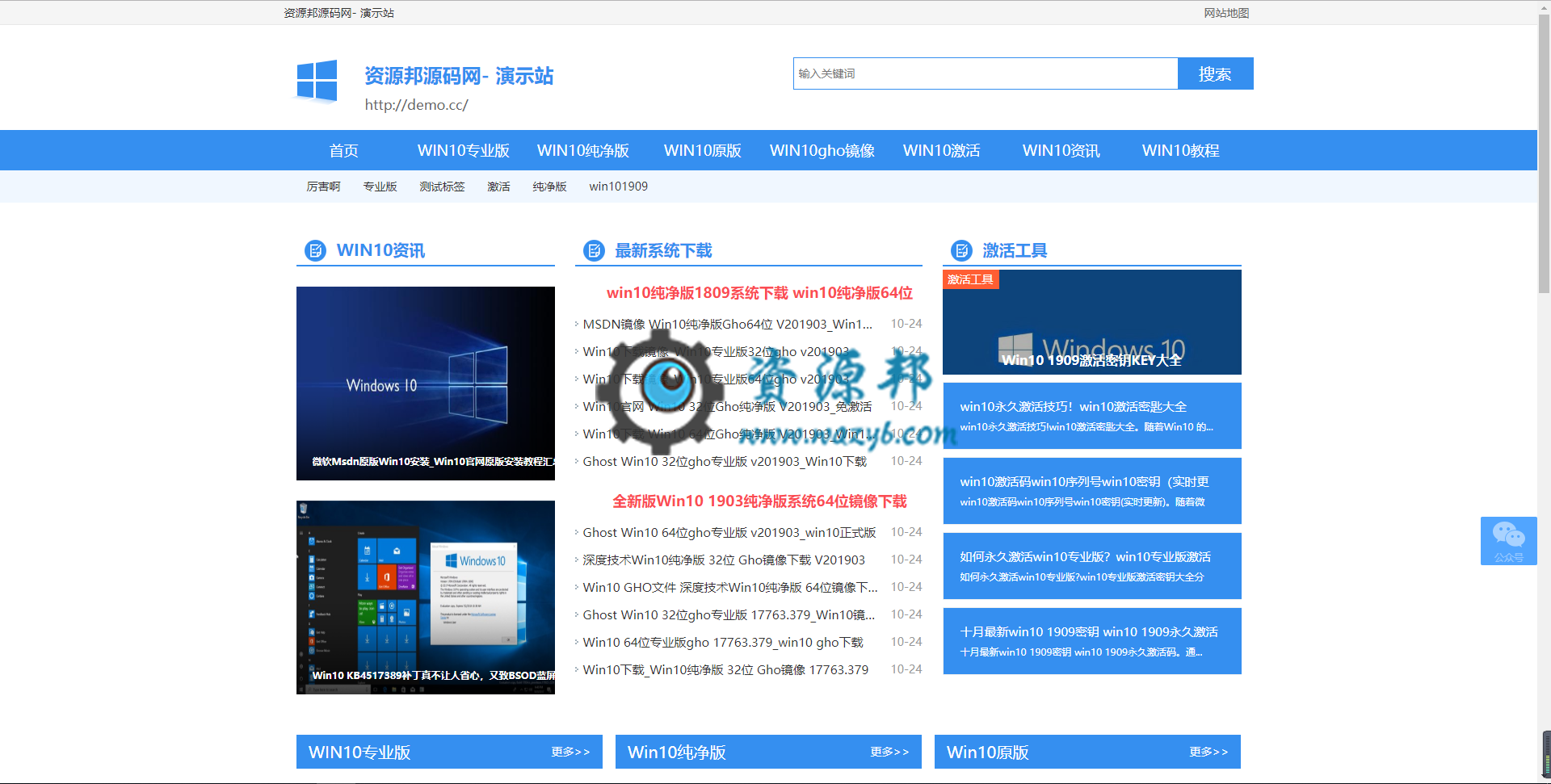Image resolution: width=1551 pixels, height=784 pixels.
Task: Click the 最新系统下载 section heading icon
Action: (595, 250)
